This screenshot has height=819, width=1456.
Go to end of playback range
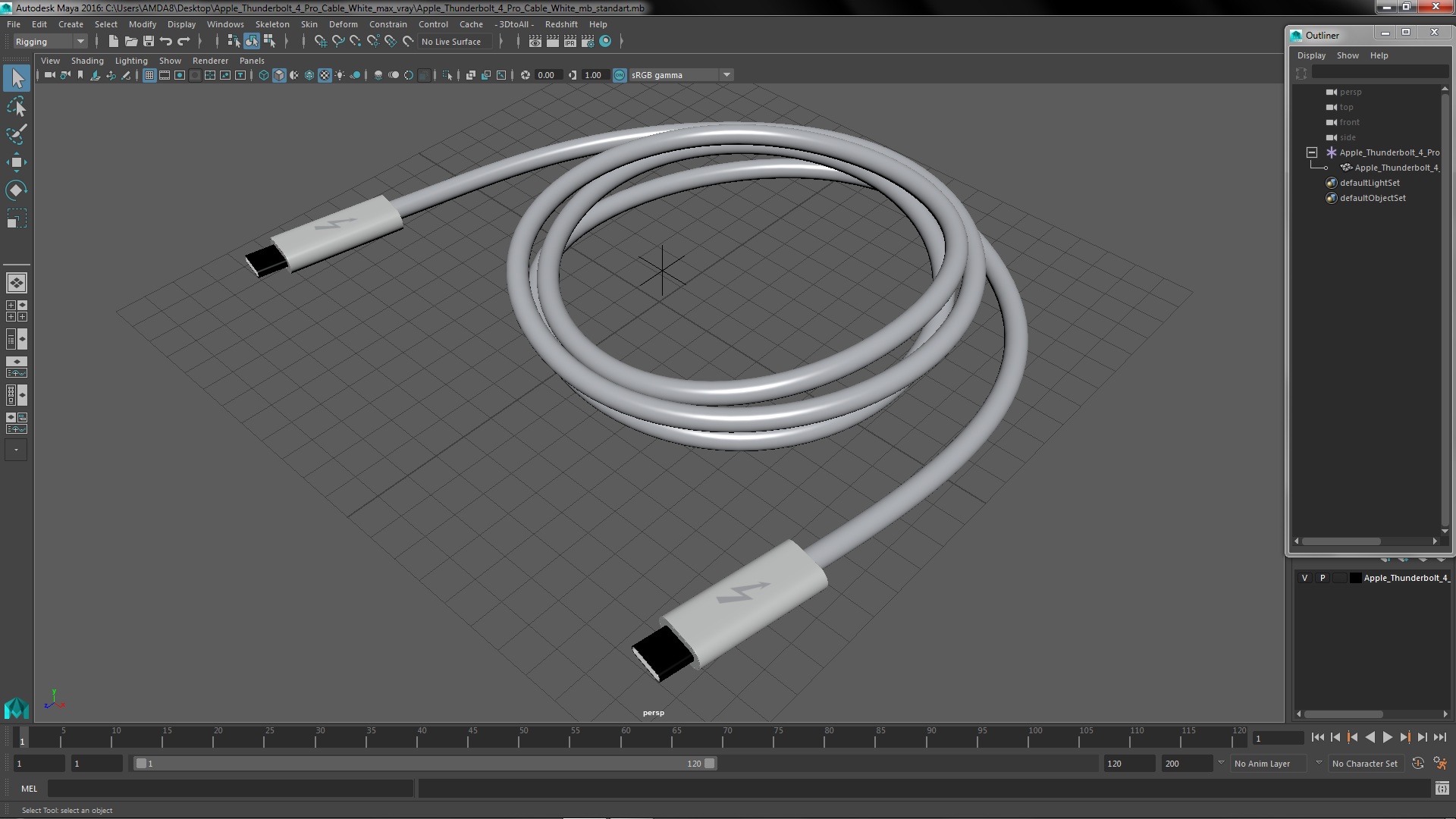tap(1440, 737)
